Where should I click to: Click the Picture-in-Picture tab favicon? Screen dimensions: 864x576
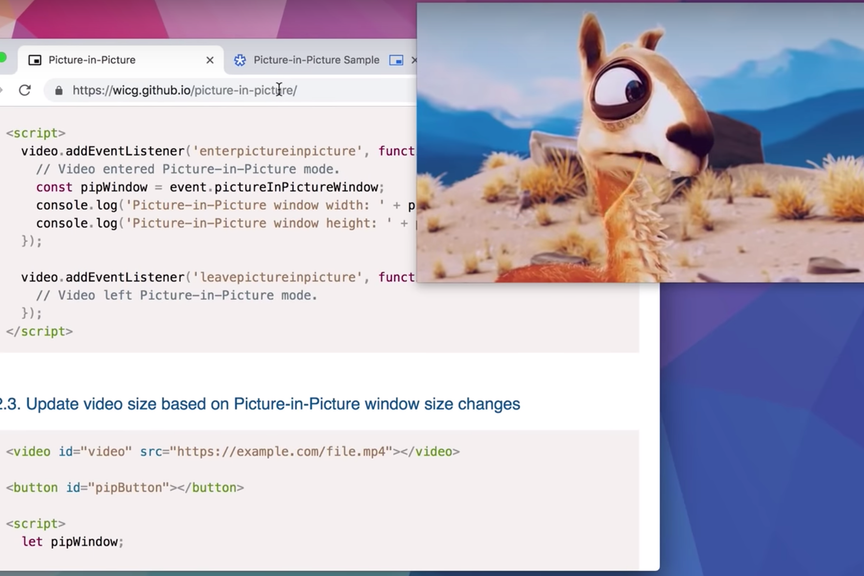click(35, 60)
